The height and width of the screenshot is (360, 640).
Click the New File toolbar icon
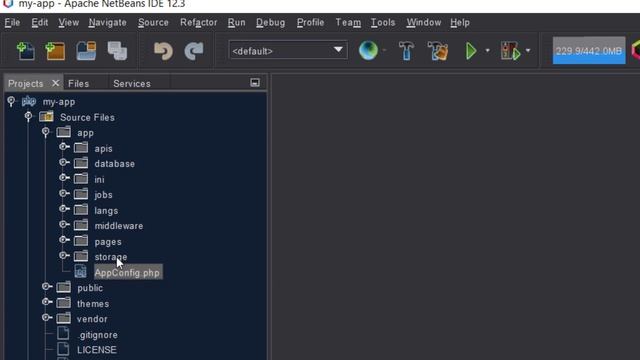26,51
